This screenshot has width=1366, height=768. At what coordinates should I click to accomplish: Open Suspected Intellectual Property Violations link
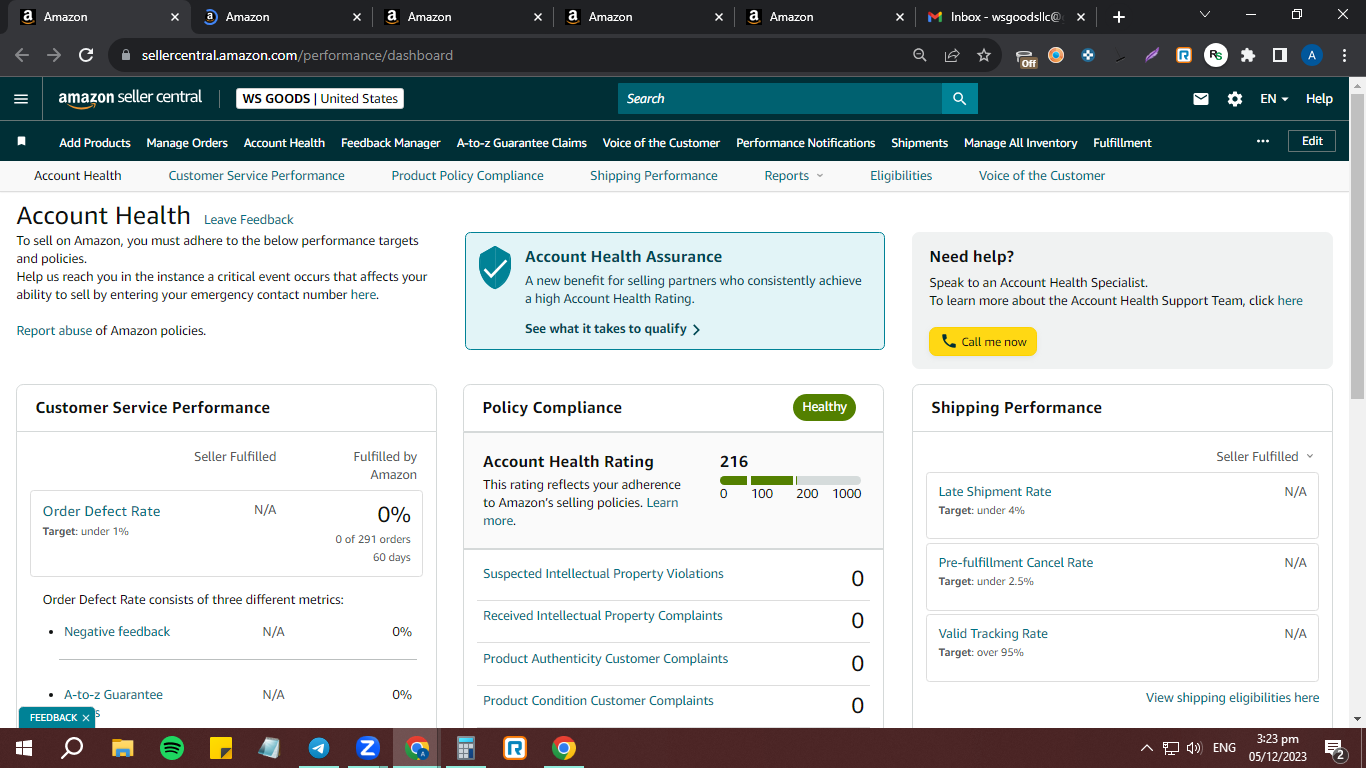(603, 573)
